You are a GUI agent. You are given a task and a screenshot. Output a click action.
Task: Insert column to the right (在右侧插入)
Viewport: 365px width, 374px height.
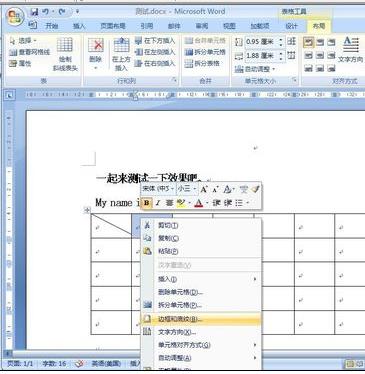[155, 63]
